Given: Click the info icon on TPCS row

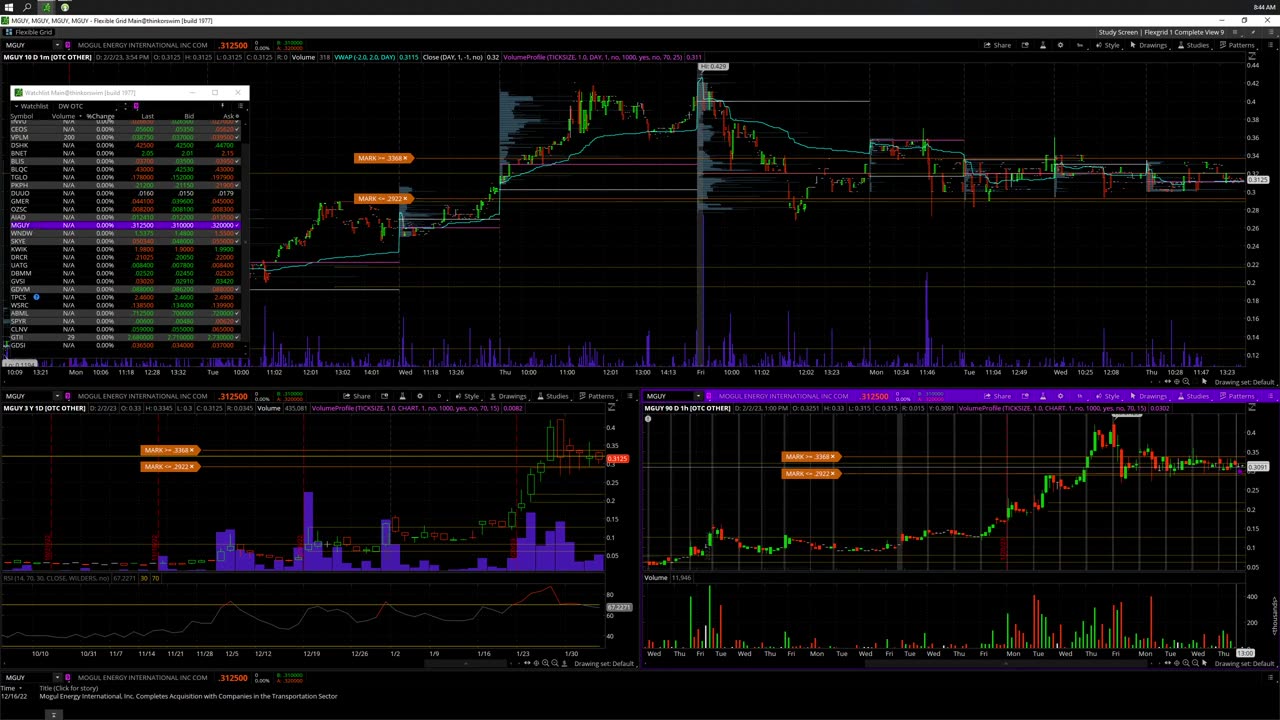Looking at the screenshot, I should [36, 297].
